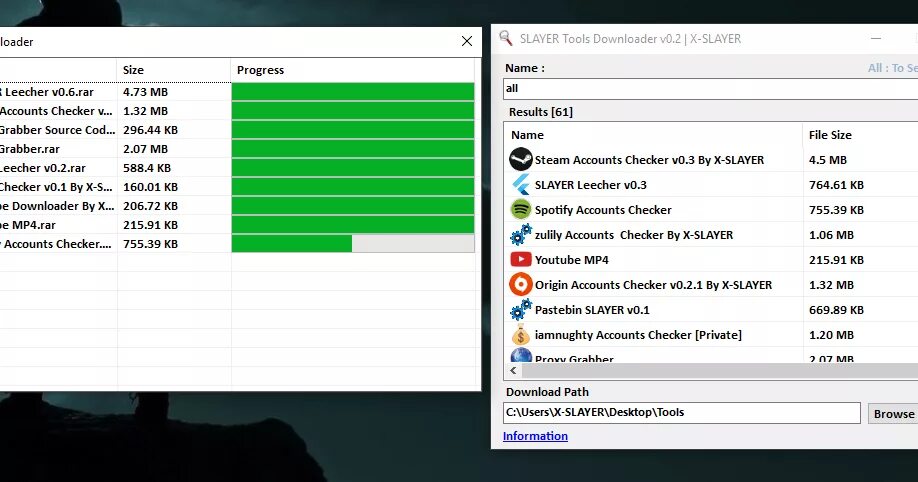Select 'Steam Accounts Checker v0.3 By X-SLAYER' row
The height and width of the screenshot is (482, 918).
tap(649, 160)
